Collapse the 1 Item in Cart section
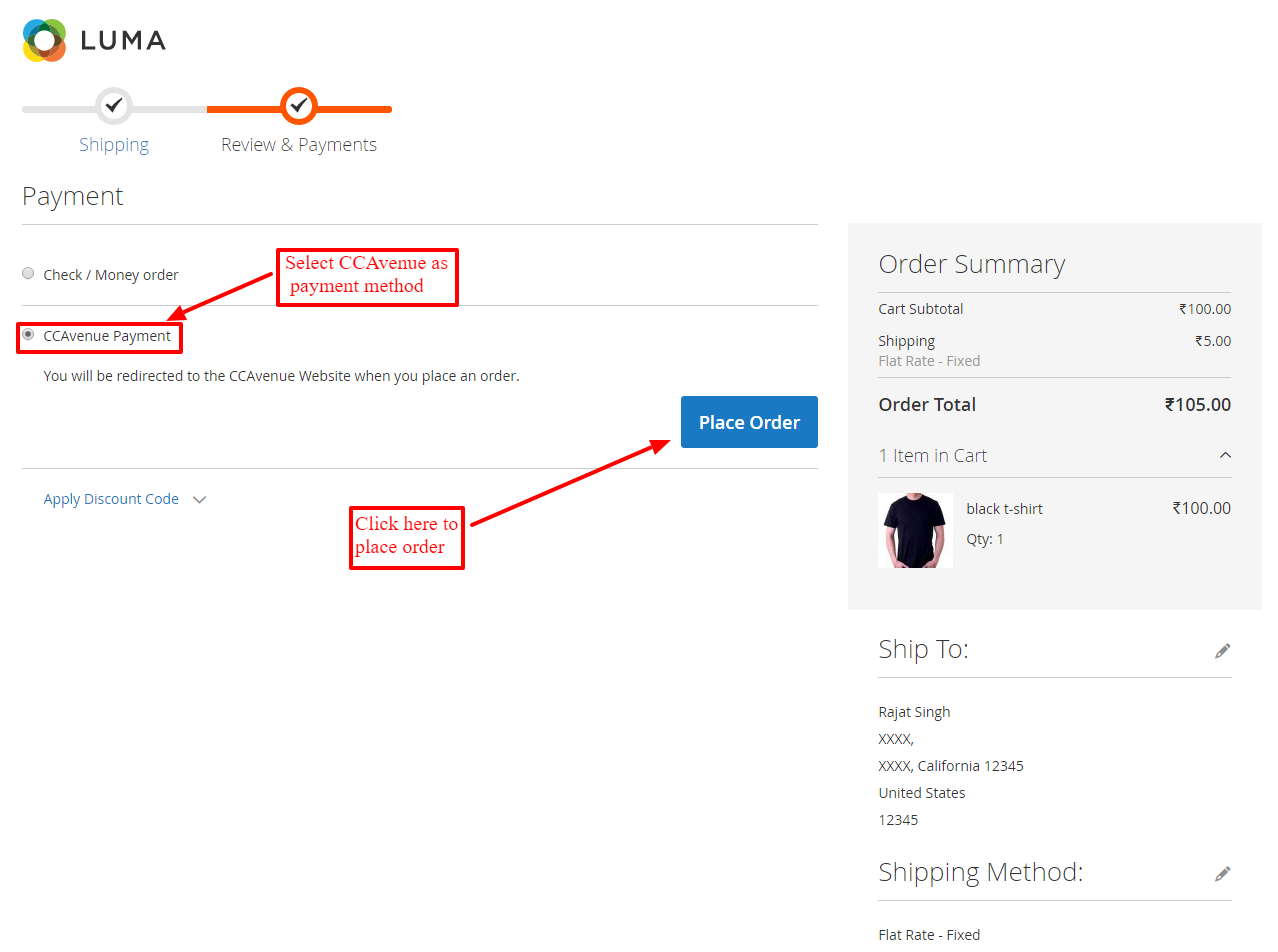Screen dimensions: 1278x952 1225,456
